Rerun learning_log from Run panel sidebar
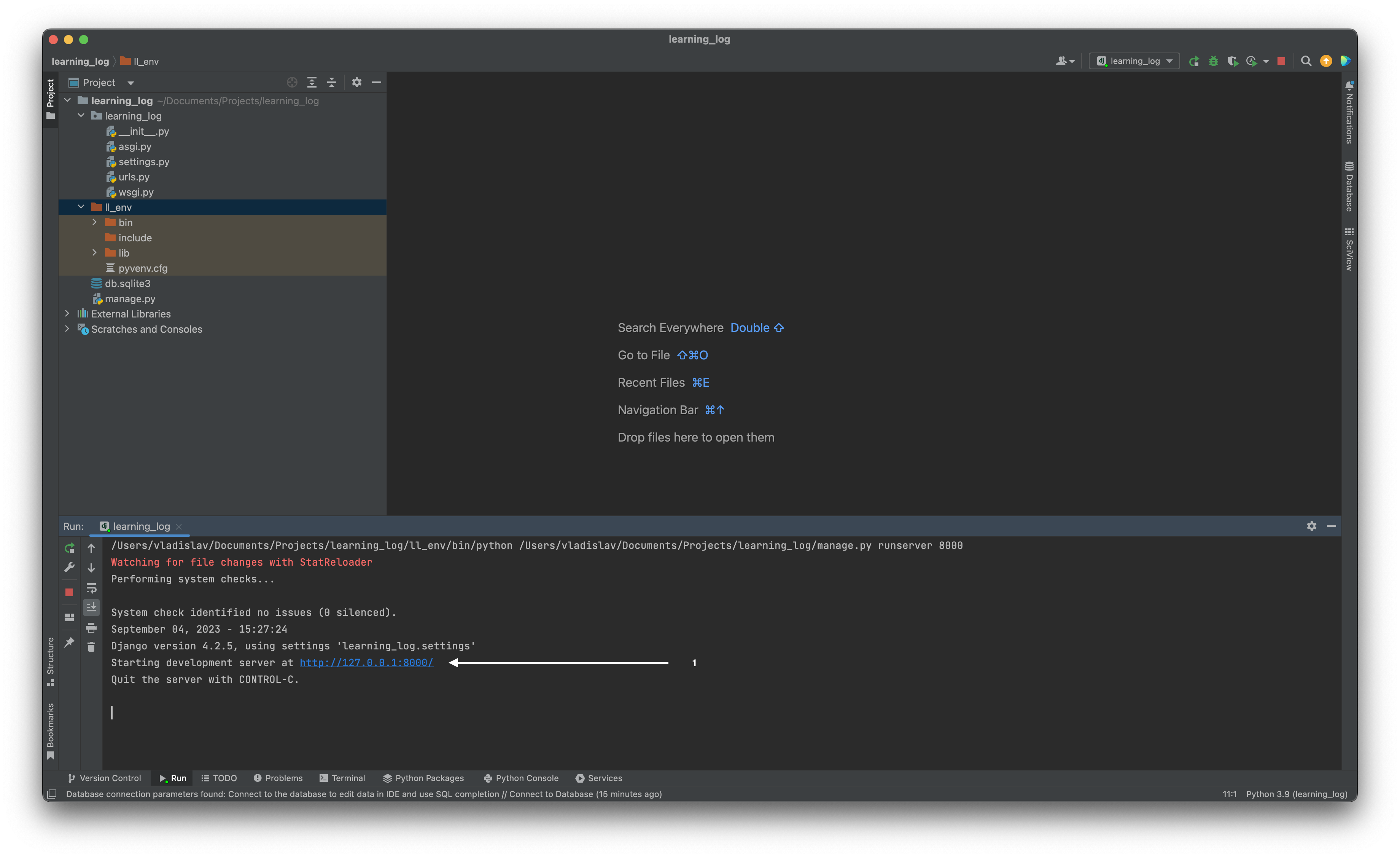Viewport: 1400px width, 858px height. tap(69, 547)
